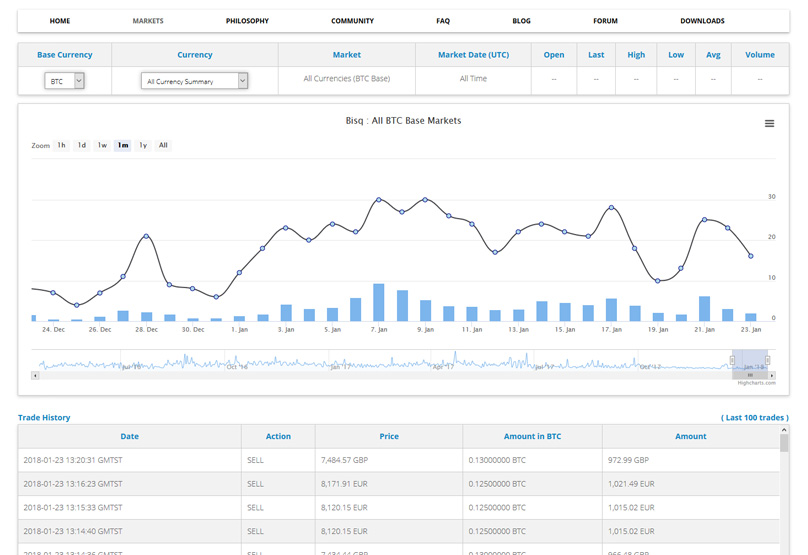
Task: Click the volume bar at 21. Jan
Action: 704,309
